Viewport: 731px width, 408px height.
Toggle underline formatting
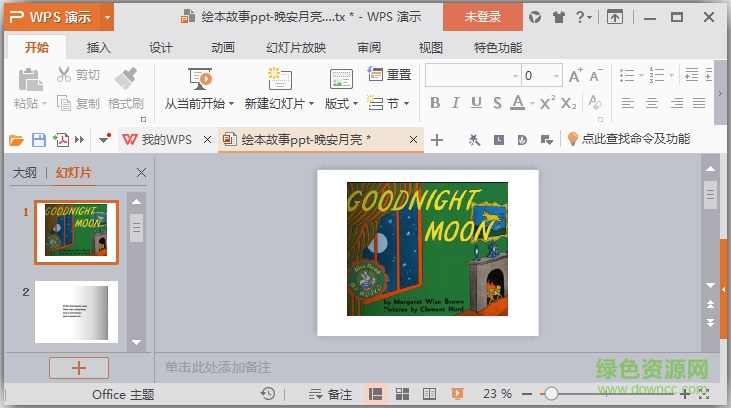476,103
